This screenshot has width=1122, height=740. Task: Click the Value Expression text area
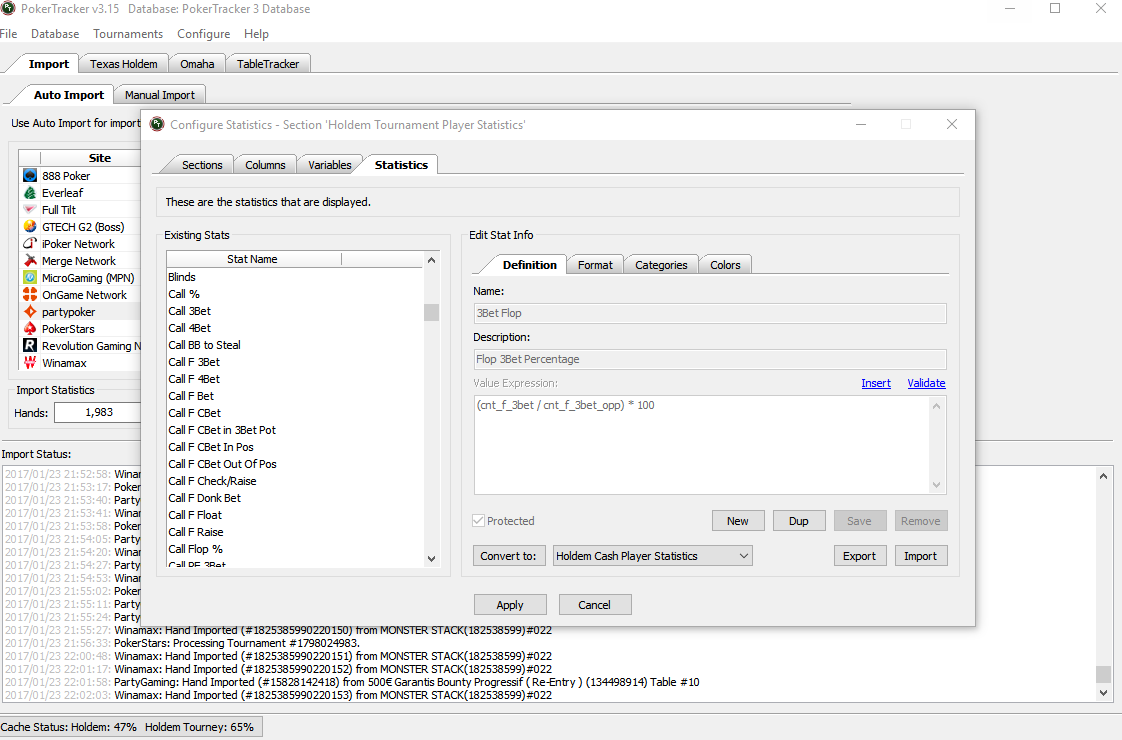pos(710,445)
